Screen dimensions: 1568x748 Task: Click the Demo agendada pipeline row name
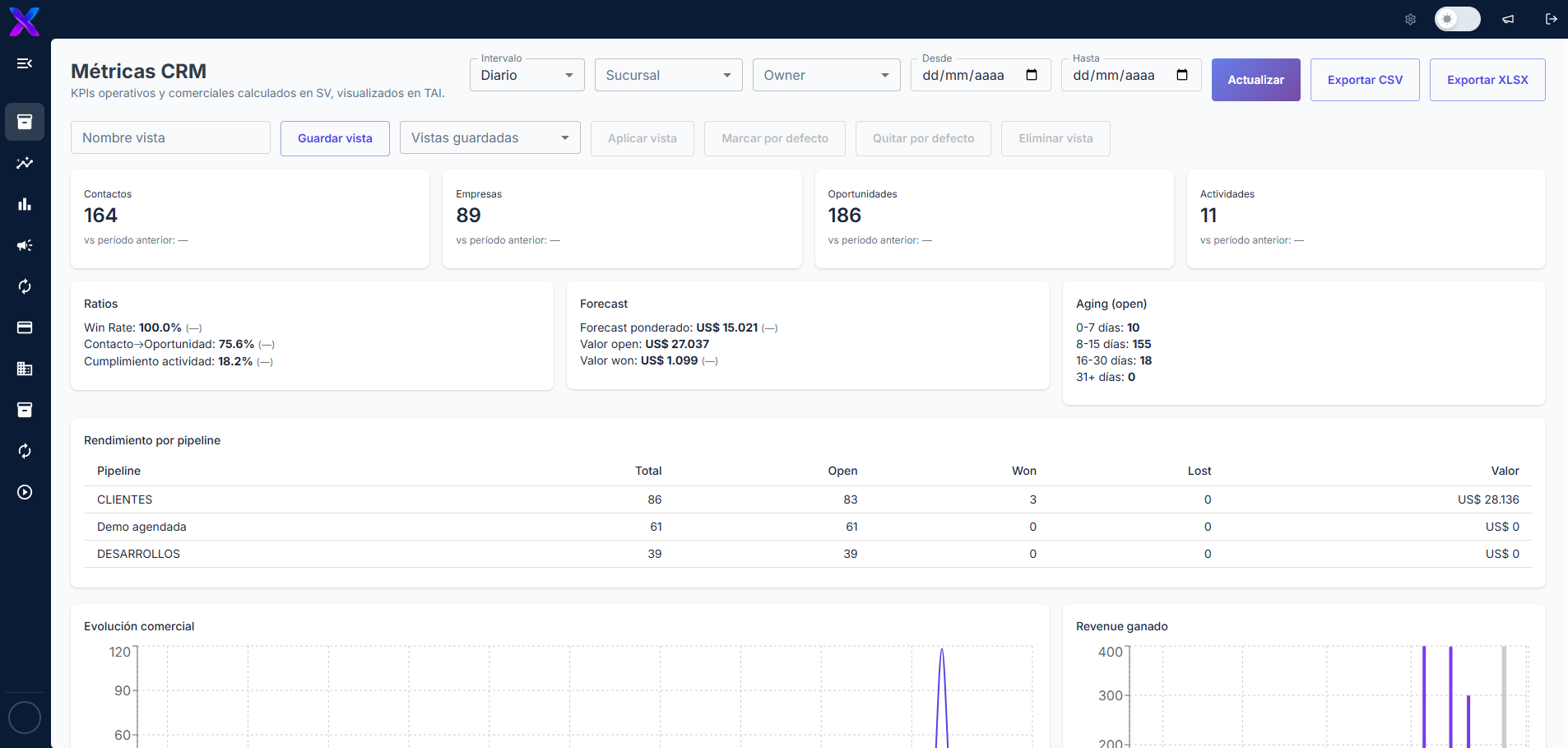tap(141, 527)
